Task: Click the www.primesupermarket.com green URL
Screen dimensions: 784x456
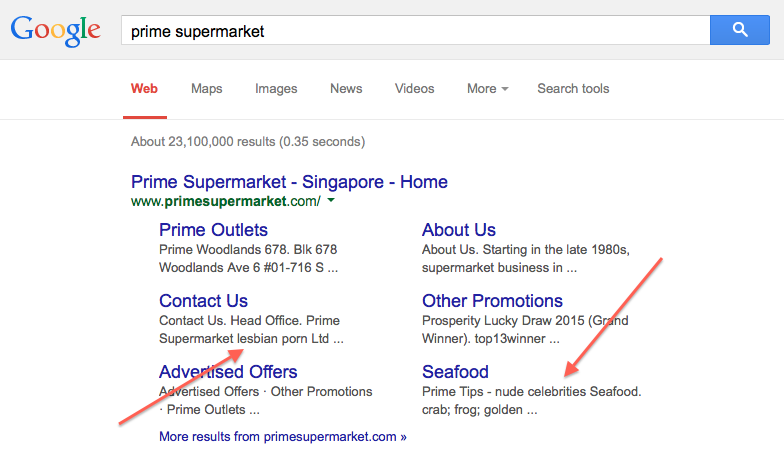Action: tap(225, 202)
